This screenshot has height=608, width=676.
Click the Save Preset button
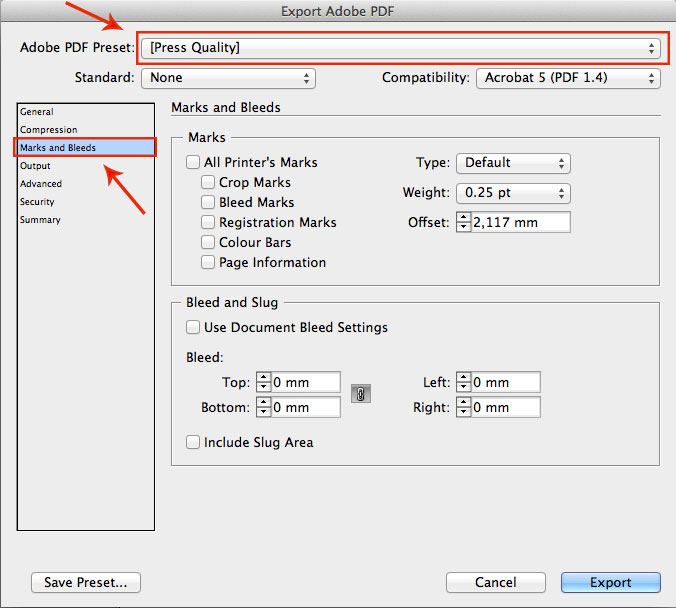click(86, 583)
